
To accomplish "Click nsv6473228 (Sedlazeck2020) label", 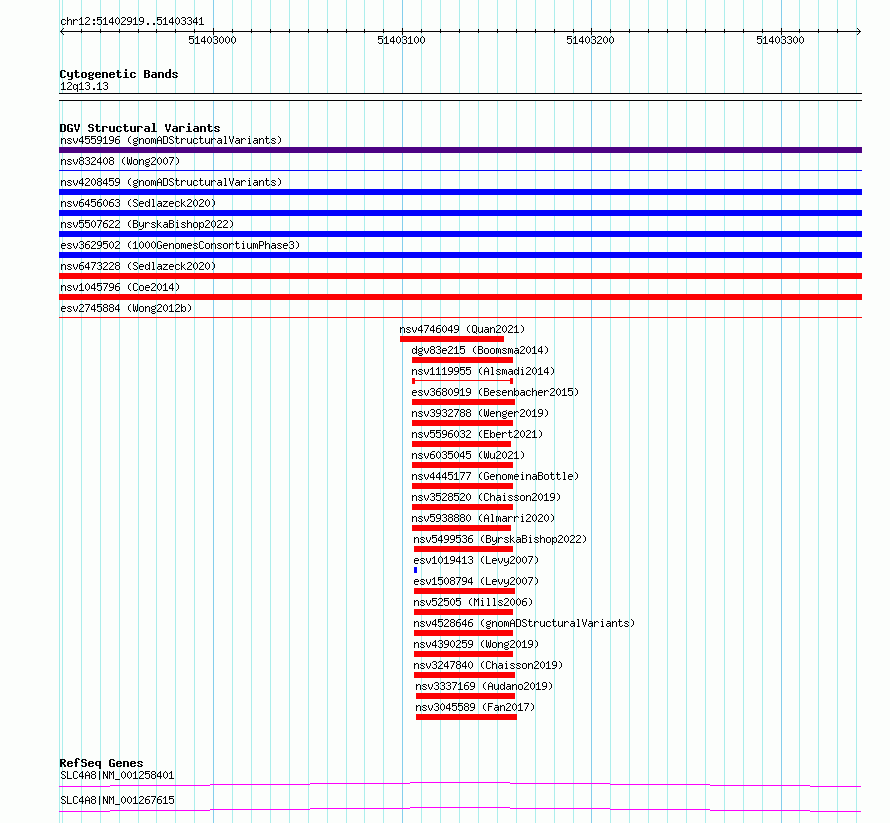I will coord(138,266).
